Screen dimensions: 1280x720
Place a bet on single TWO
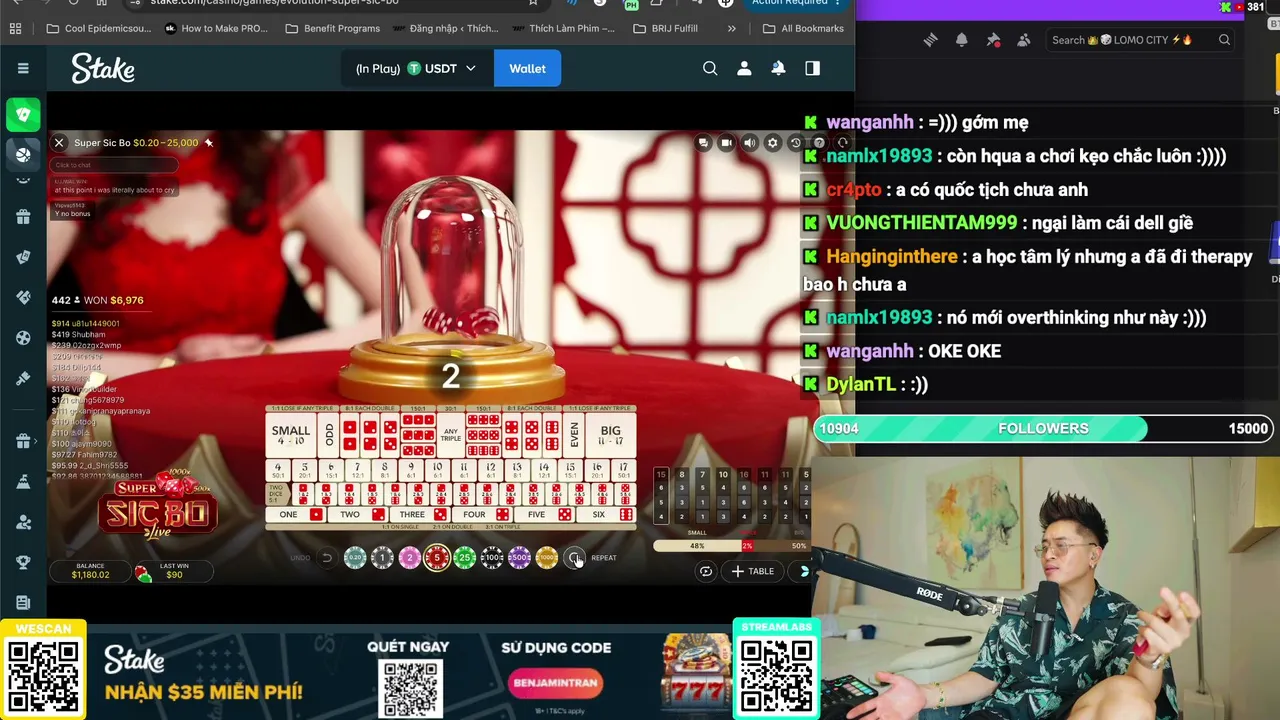click(358, 515)
